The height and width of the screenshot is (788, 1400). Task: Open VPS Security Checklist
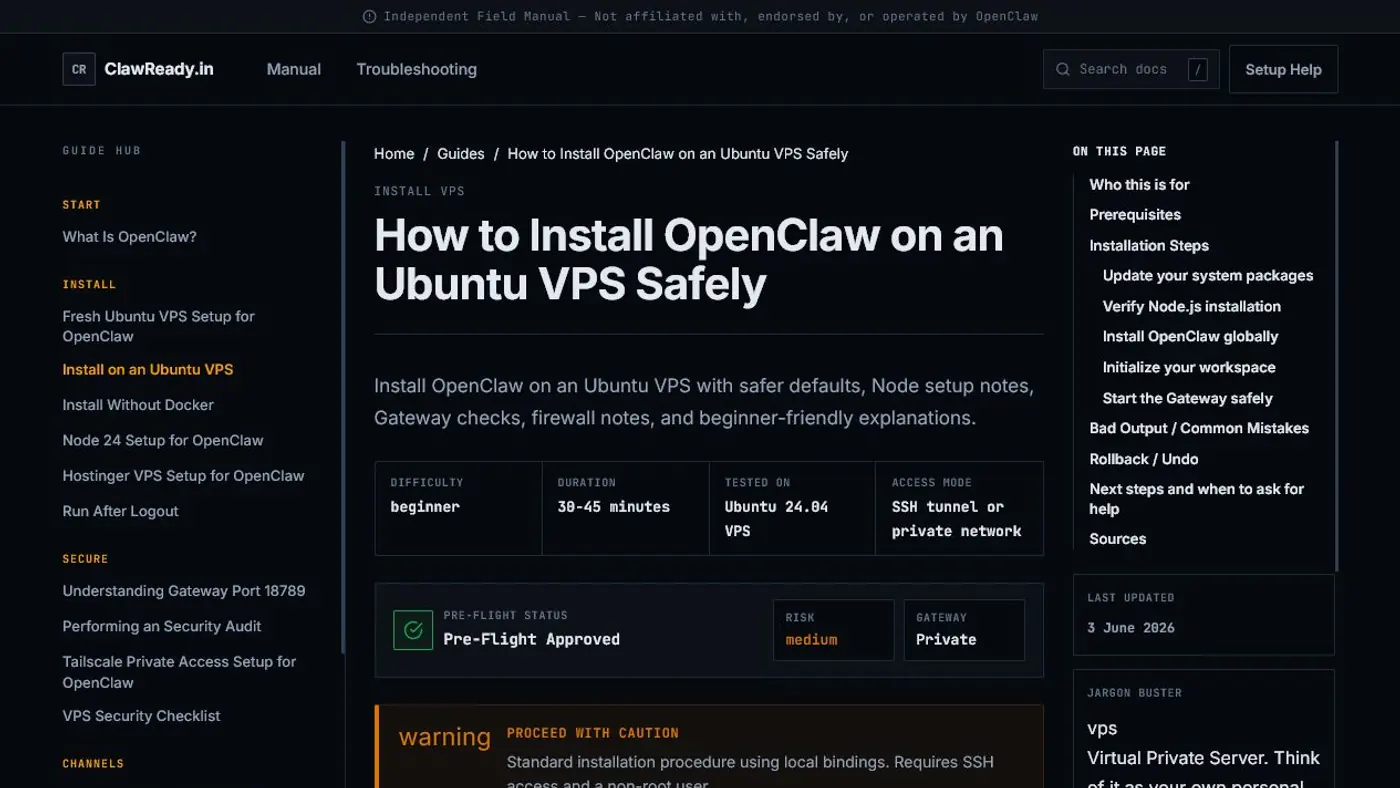tap(141, 716)
